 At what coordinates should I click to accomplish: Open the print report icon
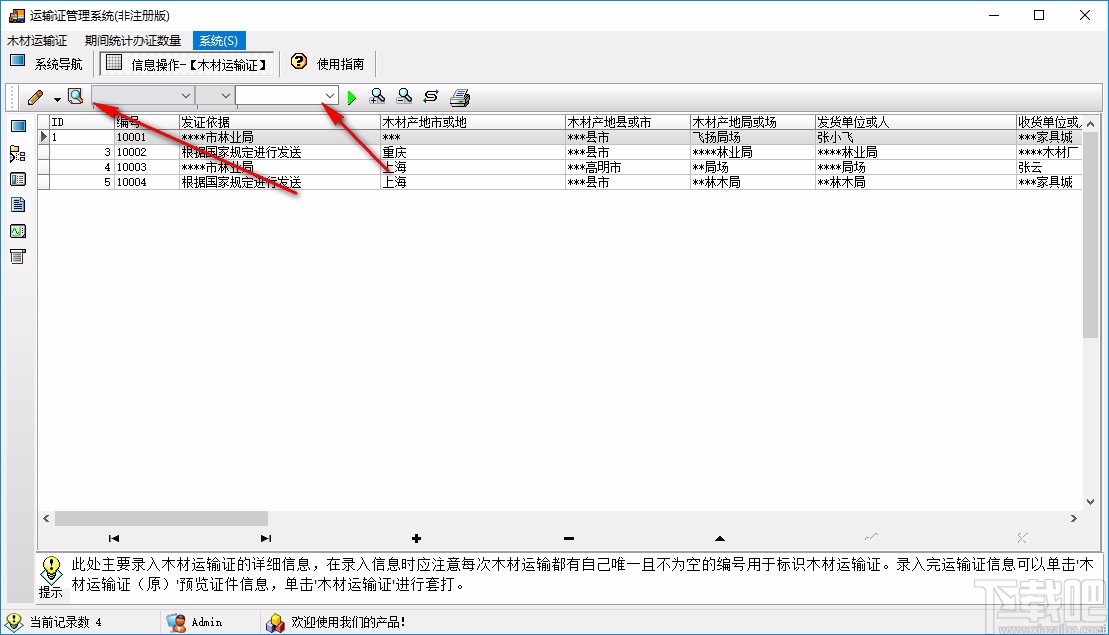click(x=459, y=96)
